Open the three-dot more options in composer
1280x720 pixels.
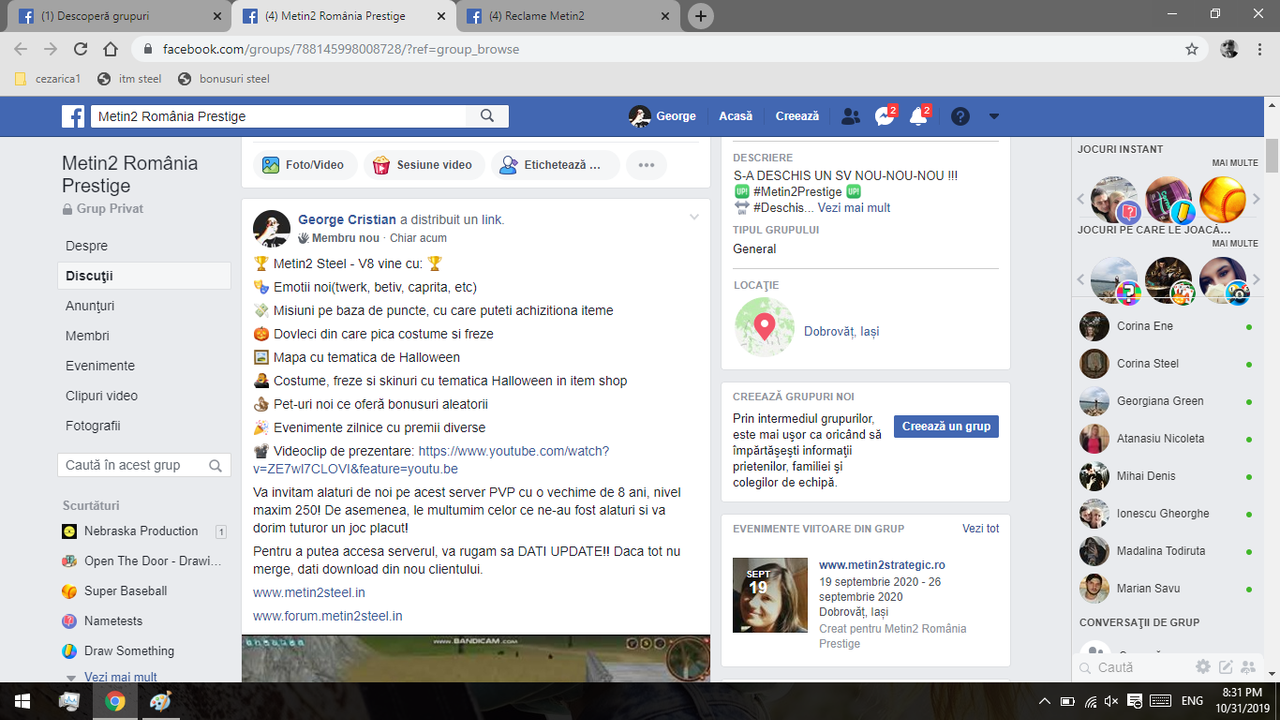coord(646,165)
